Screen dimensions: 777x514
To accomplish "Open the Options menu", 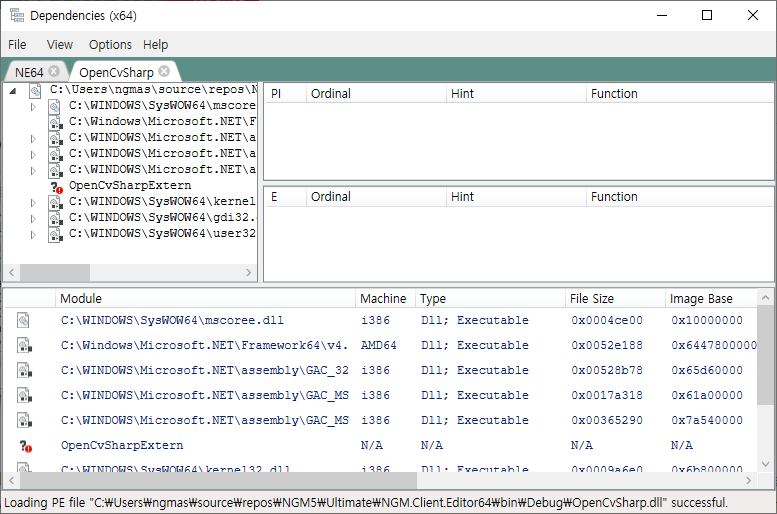I will (110, 45).
